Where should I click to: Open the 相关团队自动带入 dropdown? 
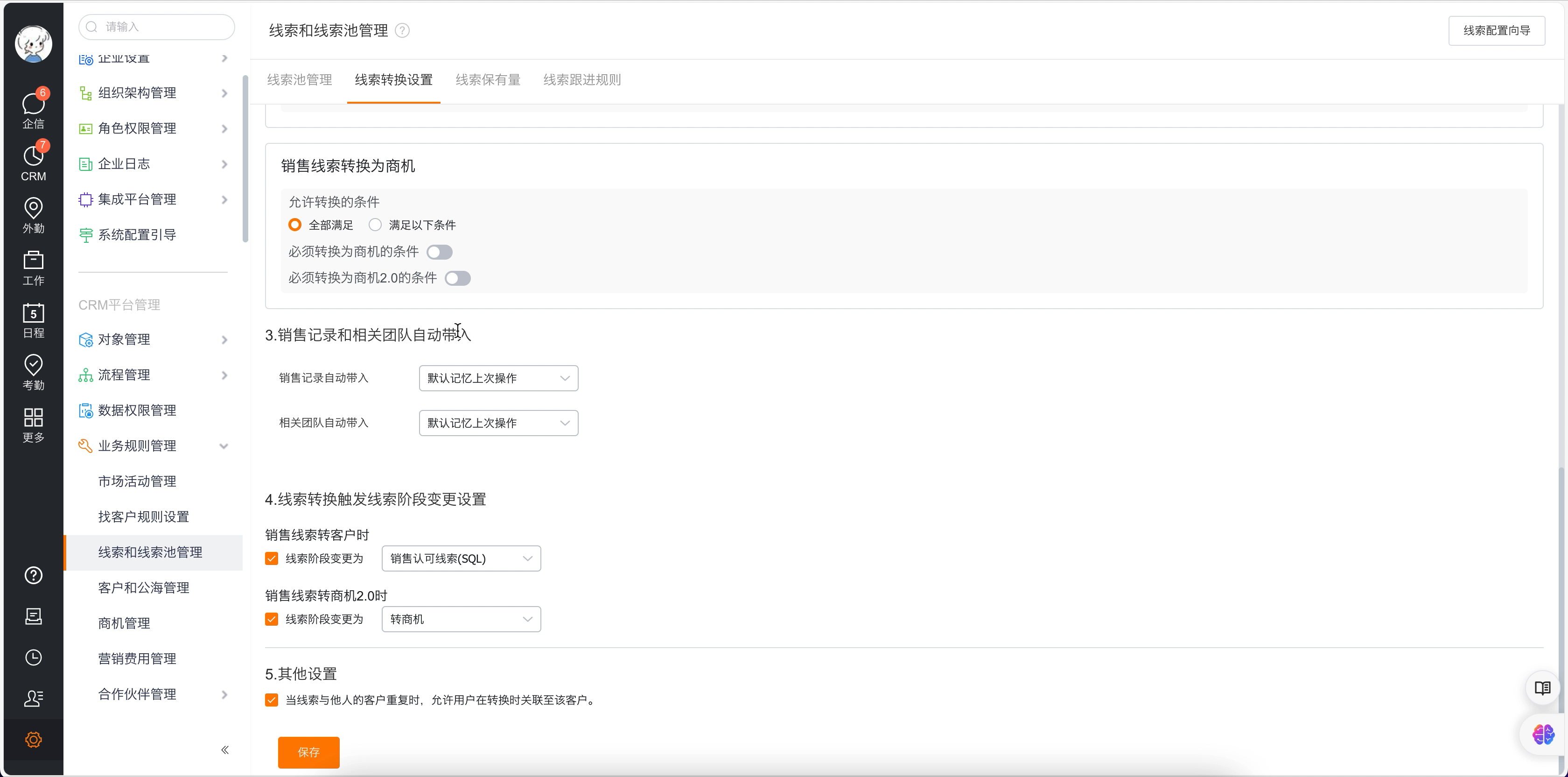click(x=498, y=423)
